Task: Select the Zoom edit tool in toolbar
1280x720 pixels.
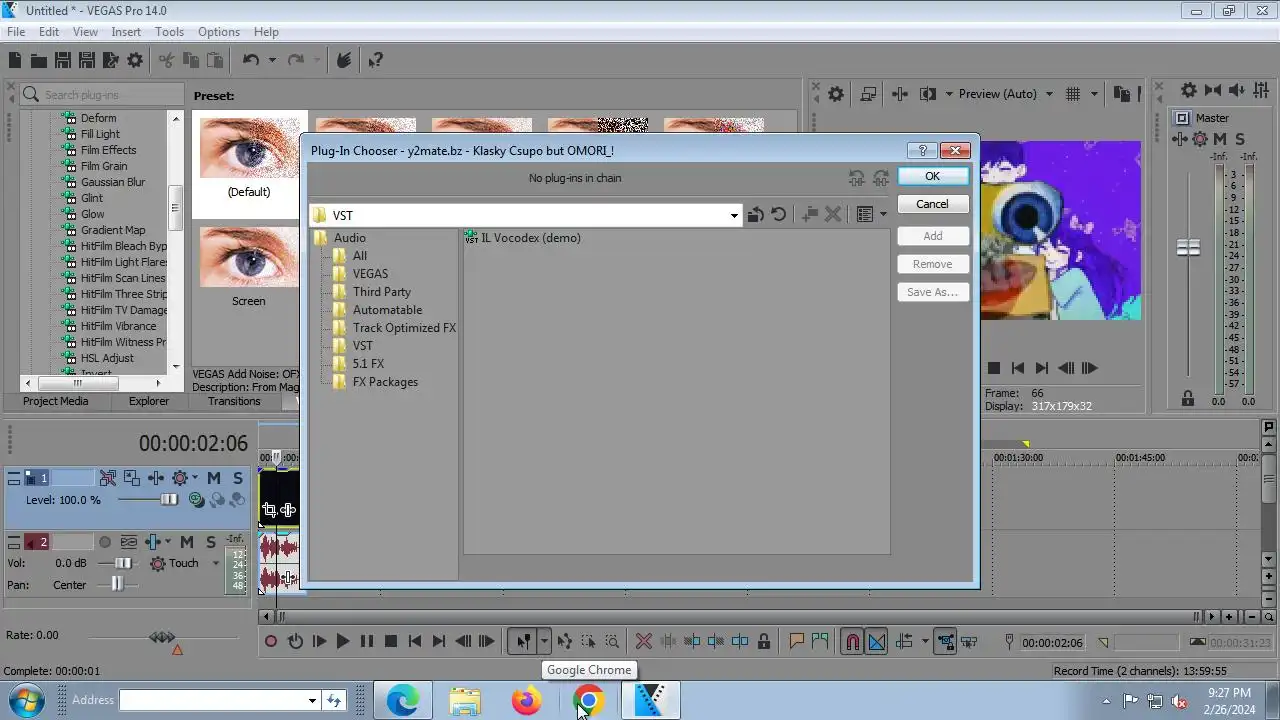Action: [x=612, y=642]
